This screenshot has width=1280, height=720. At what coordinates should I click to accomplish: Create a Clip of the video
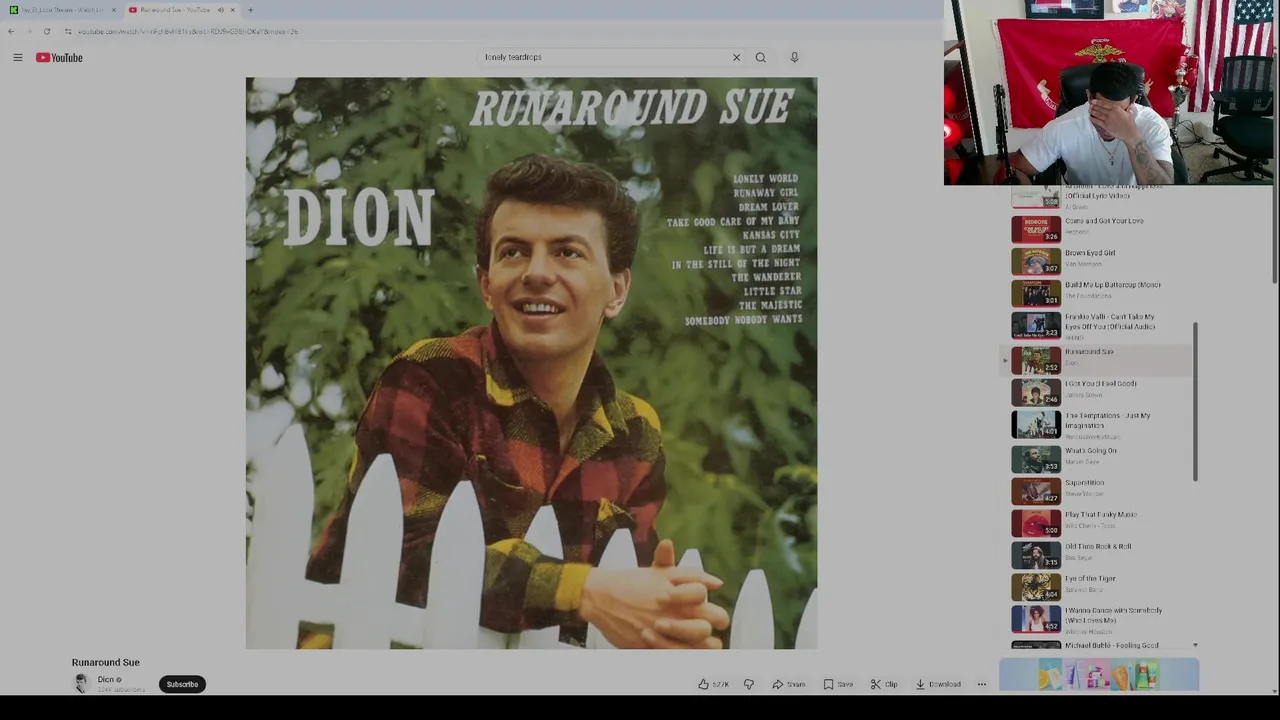pos(884,684)
